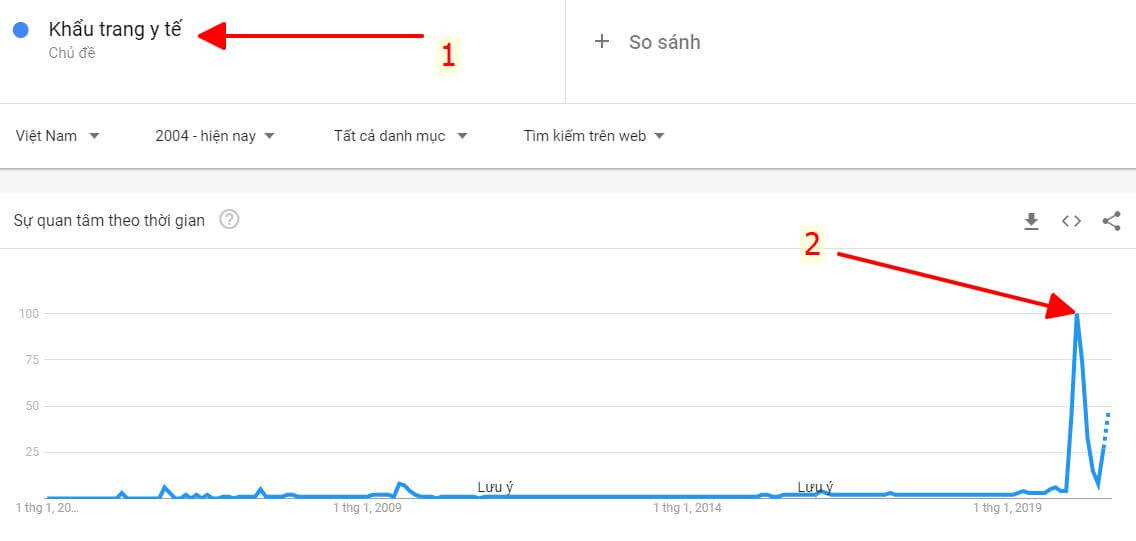Share the interest over time chart

(x=1111, y=221)
